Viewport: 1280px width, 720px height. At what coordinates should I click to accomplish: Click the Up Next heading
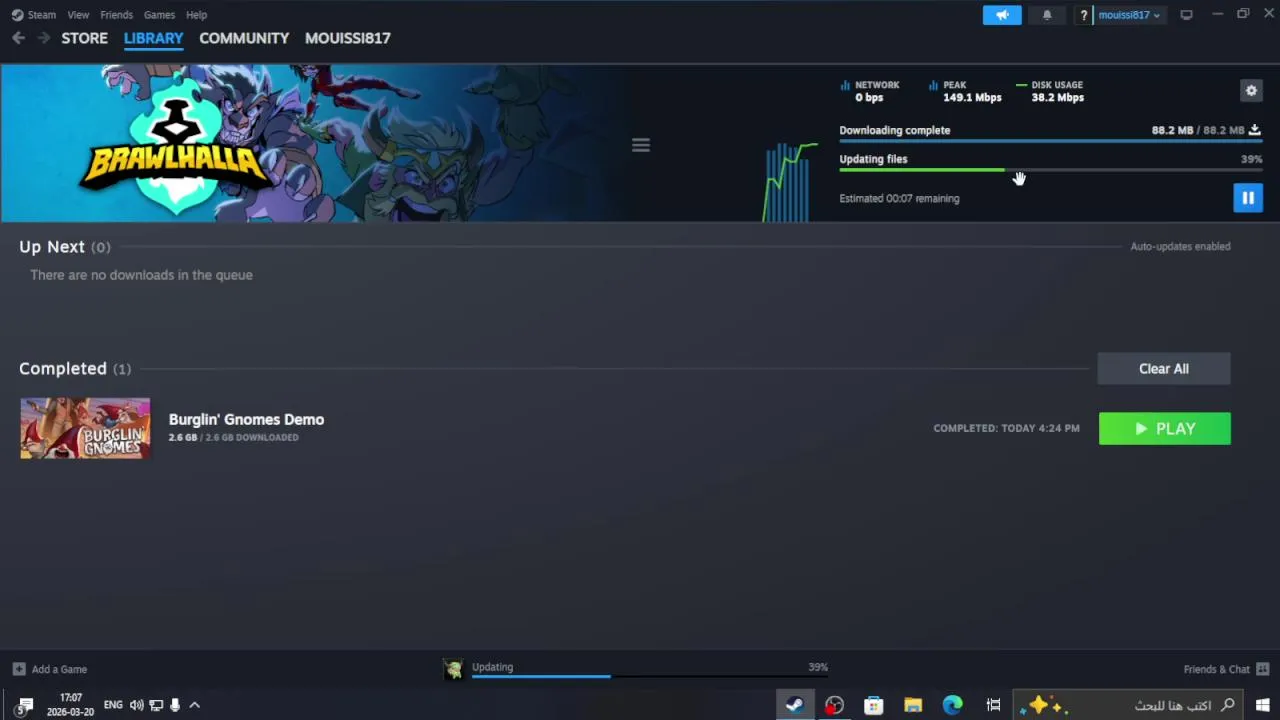pos(52,247)
